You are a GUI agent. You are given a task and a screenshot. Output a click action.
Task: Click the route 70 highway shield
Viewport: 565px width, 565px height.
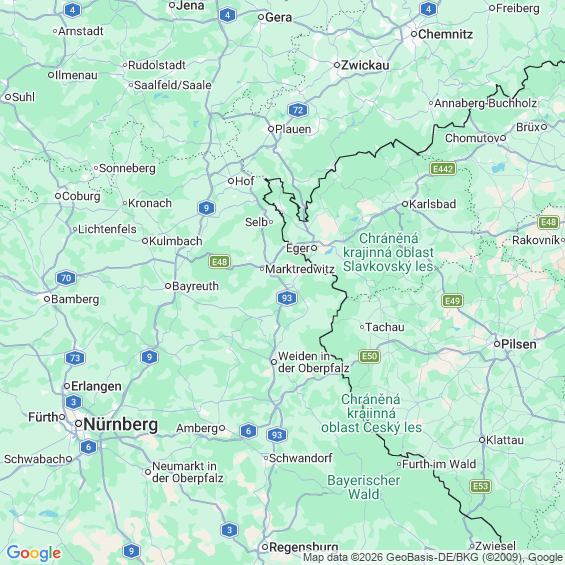(x=66, y=278)
